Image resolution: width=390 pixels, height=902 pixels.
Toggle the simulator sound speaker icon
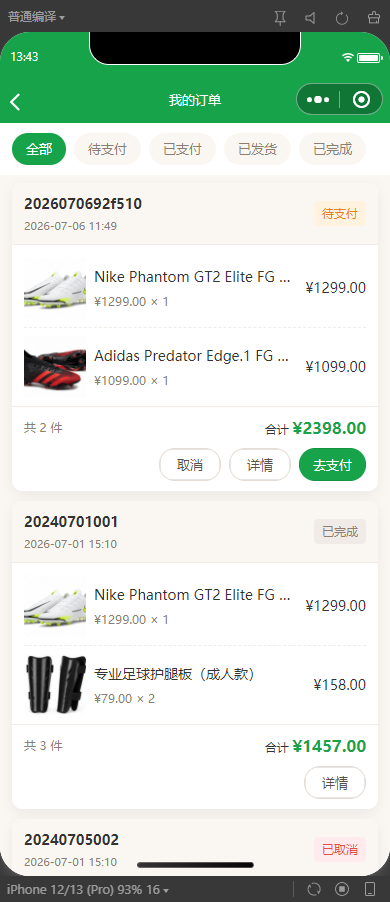coord(311,18)
